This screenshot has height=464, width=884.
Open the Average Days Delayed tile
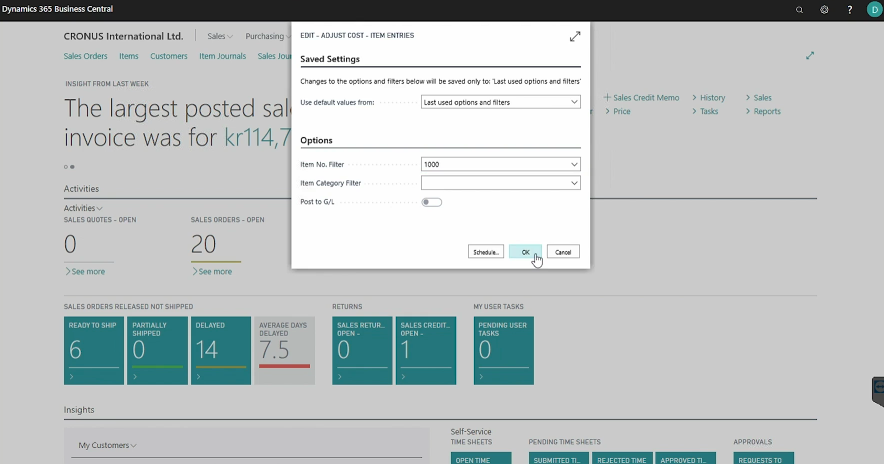(x=285, y=351)
